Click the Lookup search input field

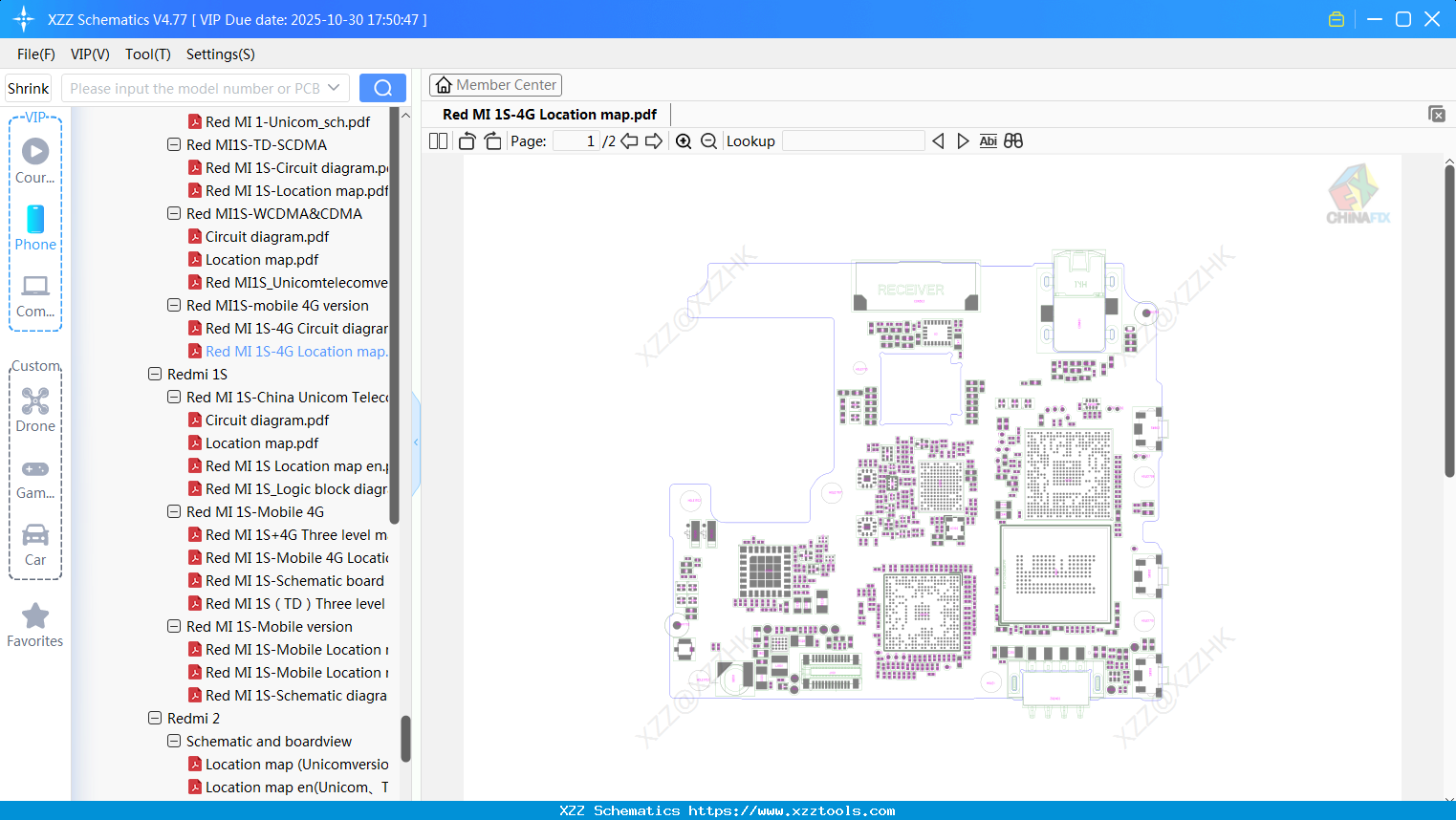point(852,140)
